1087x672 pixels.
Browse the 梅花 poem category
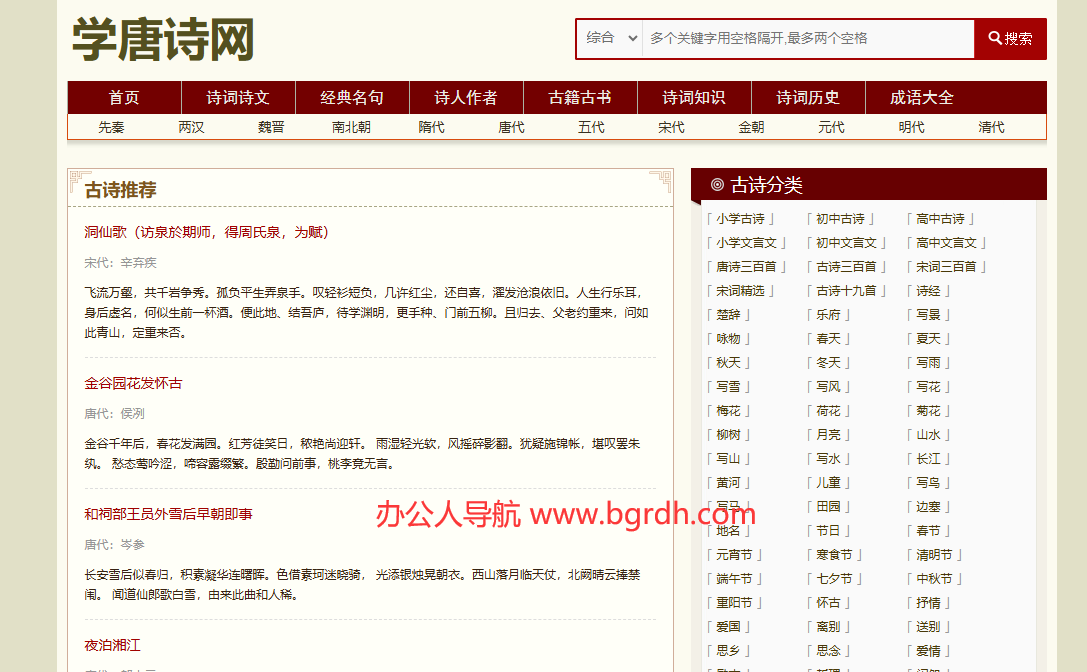click(728, 411)
